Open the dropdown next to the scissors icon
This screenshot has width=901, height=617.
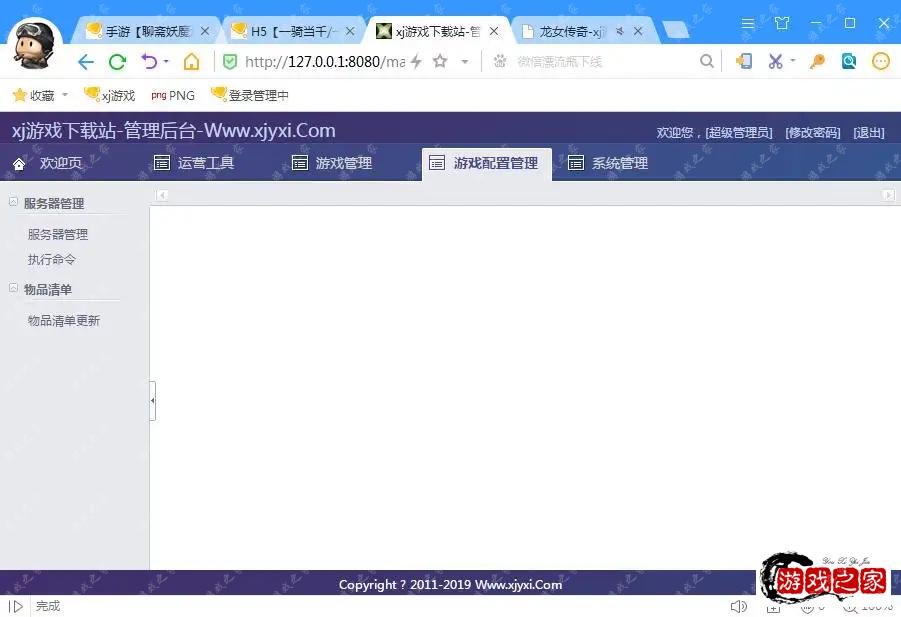(791, 61)
